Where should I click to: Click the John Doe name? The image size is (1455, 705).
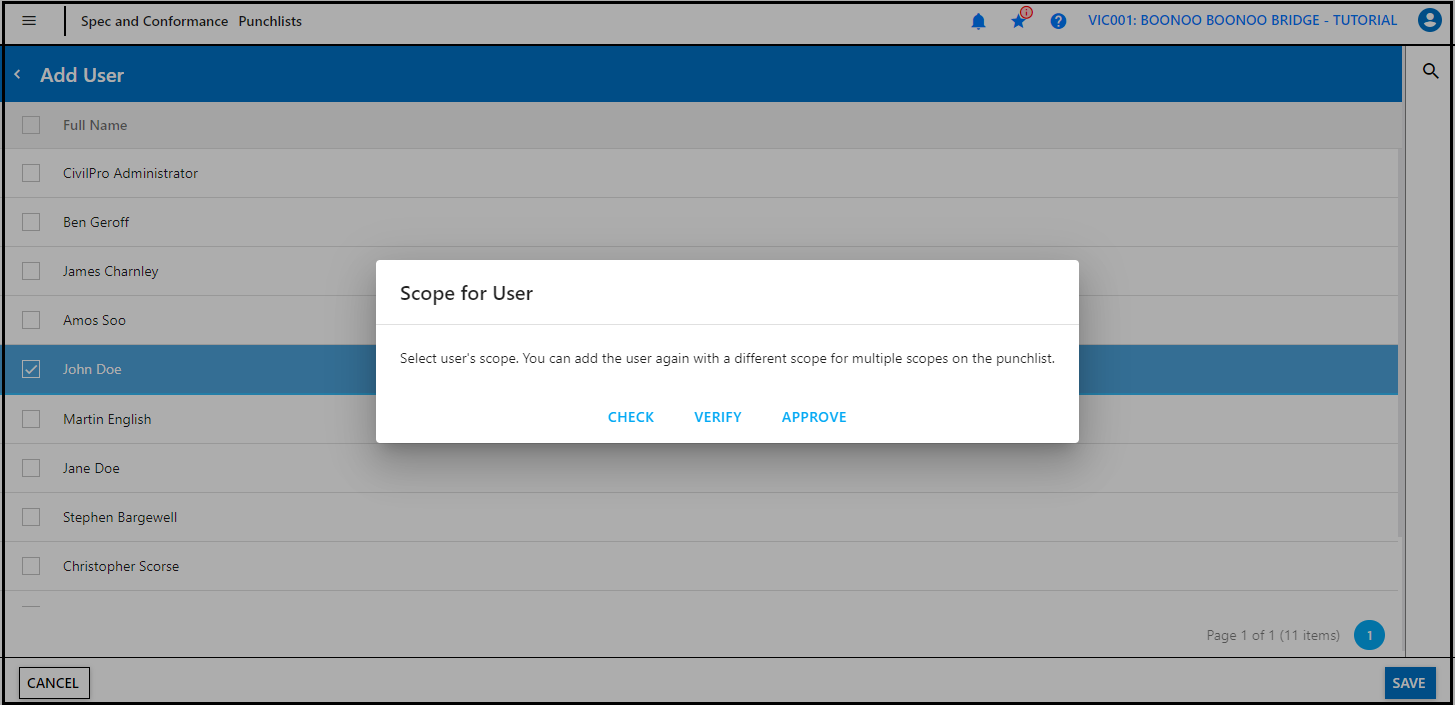click(92, 369)
